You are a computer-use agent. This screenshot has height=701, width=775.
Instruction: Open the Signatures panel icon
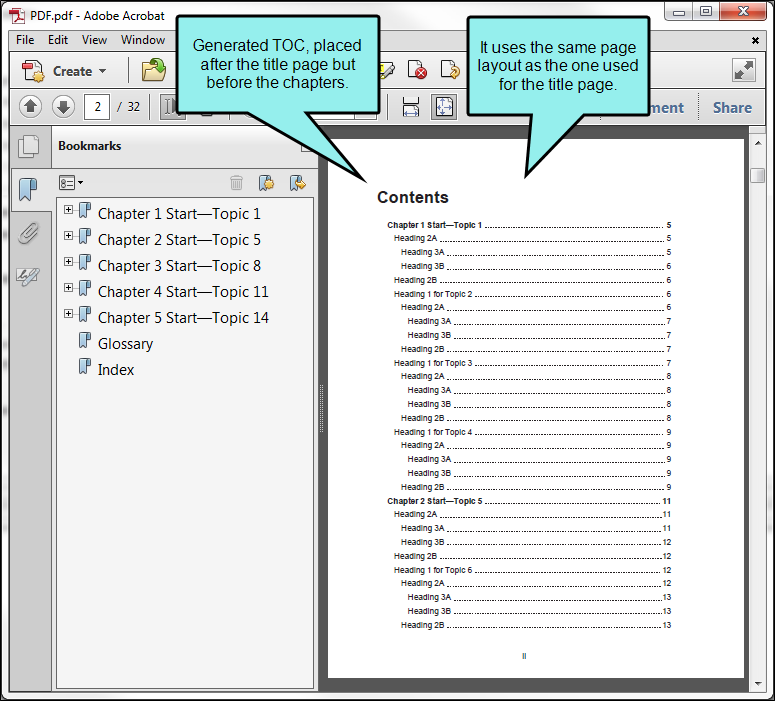[28, 276]
